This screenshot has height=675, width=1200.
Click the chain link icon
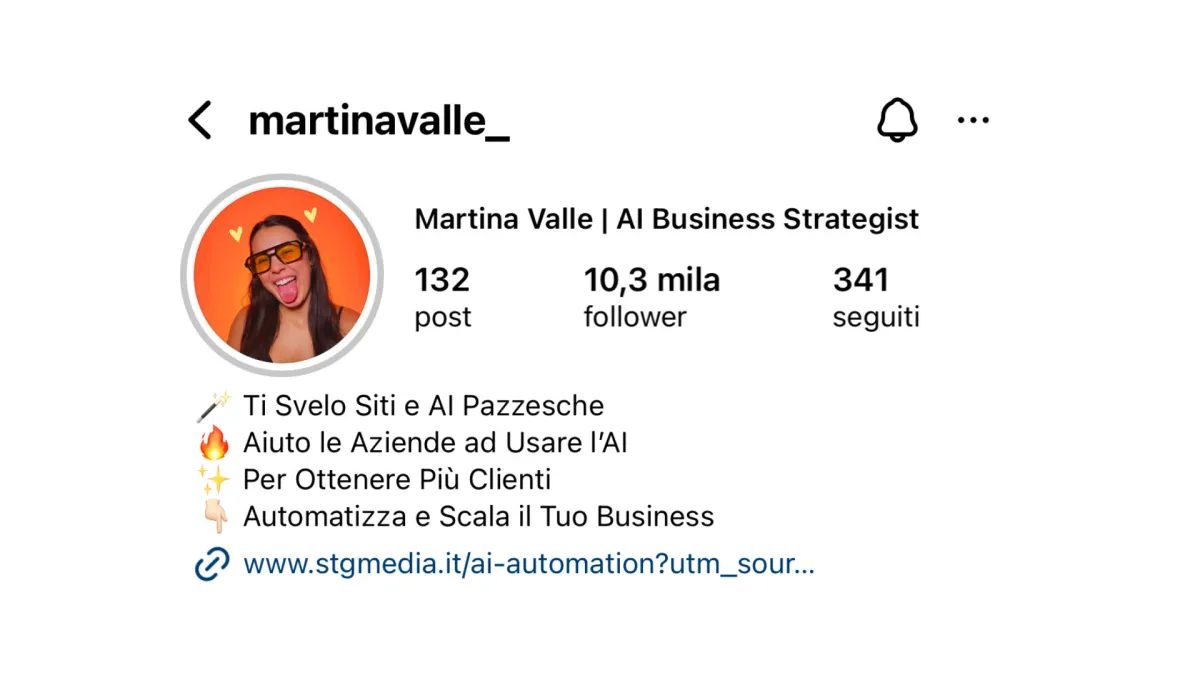point(212,564)
